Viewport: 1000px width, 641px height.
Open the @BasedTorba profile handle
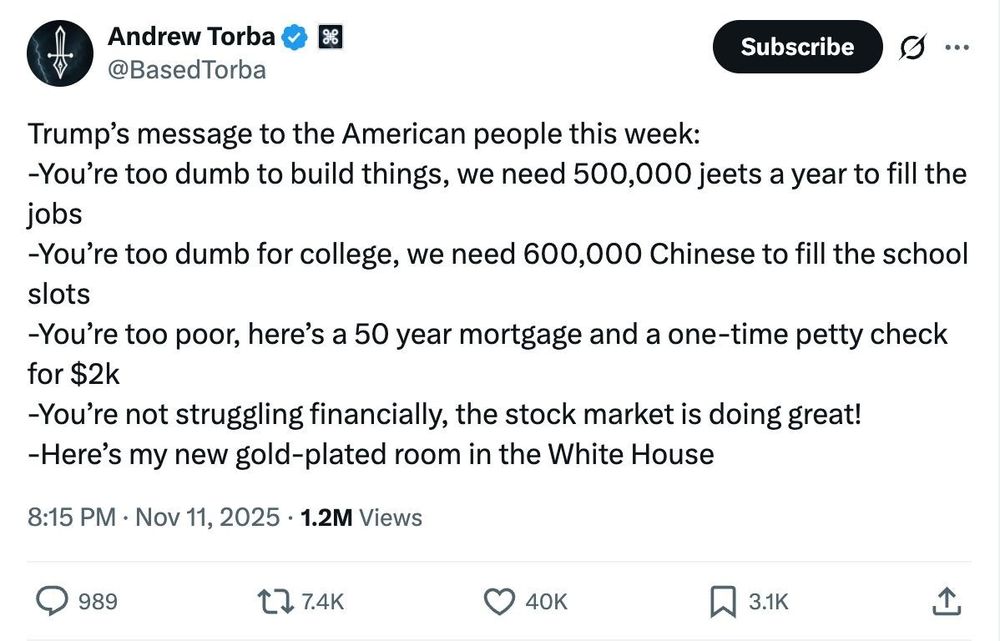[187, 69]
